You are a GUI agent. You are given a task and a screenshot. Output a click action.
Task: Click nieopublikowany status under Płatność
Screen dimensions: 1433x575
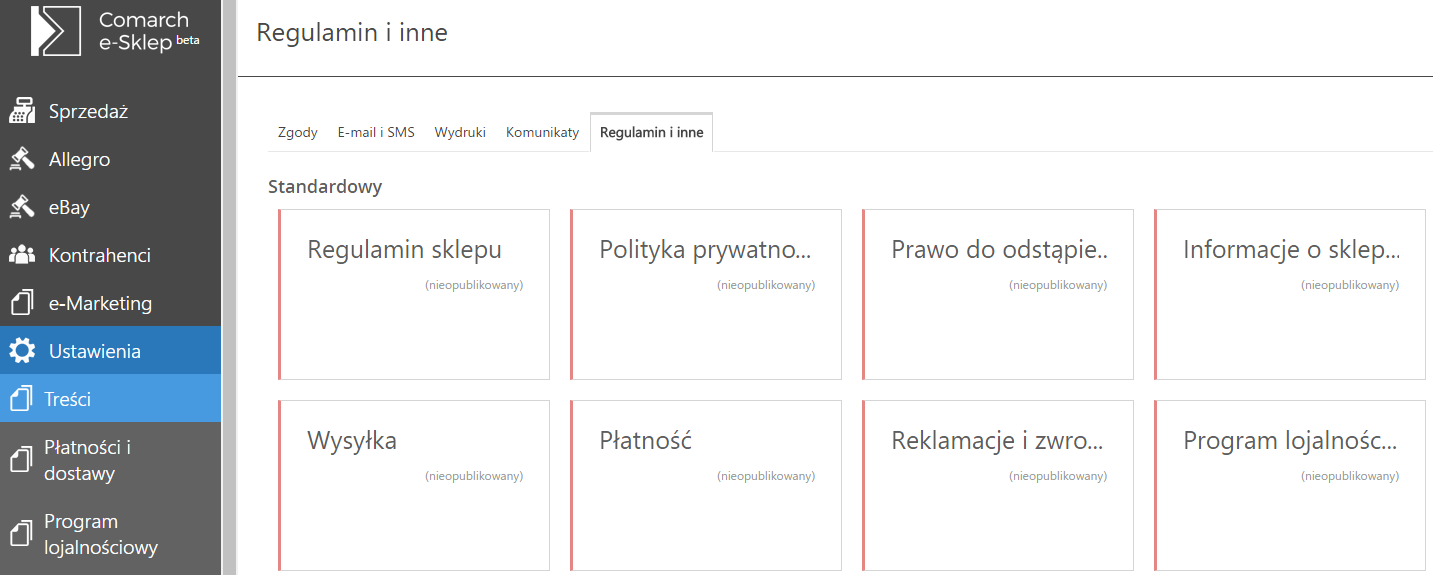click(766, 476)
